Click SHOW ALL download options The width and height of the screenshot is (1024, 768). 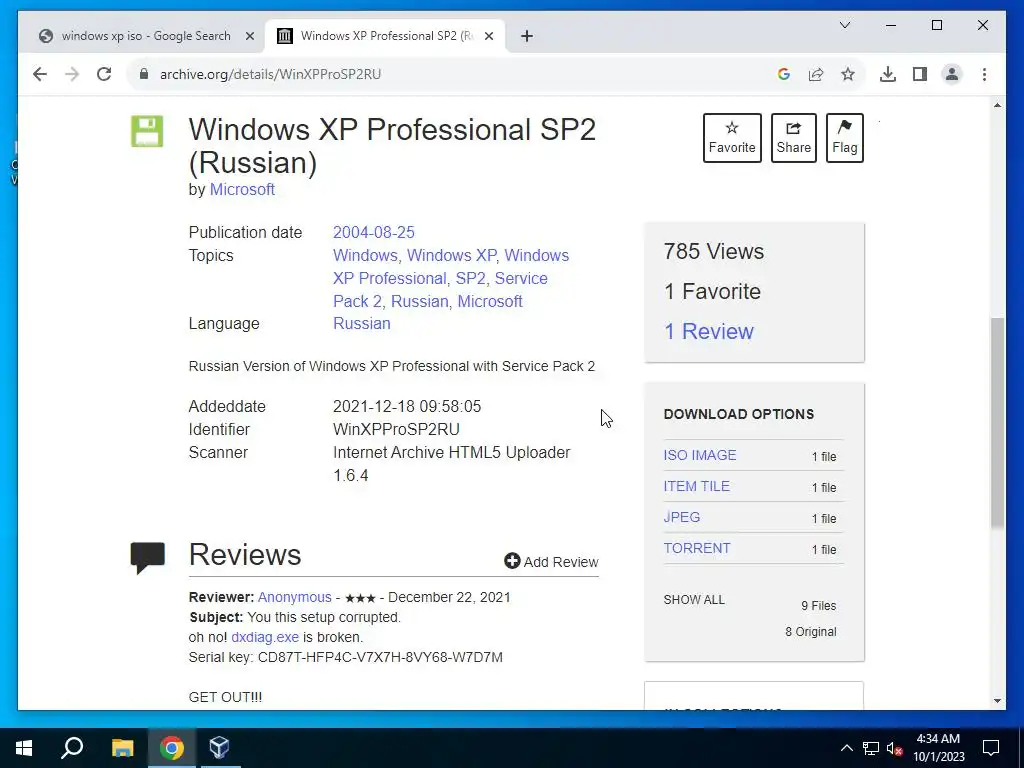point(694,600)
